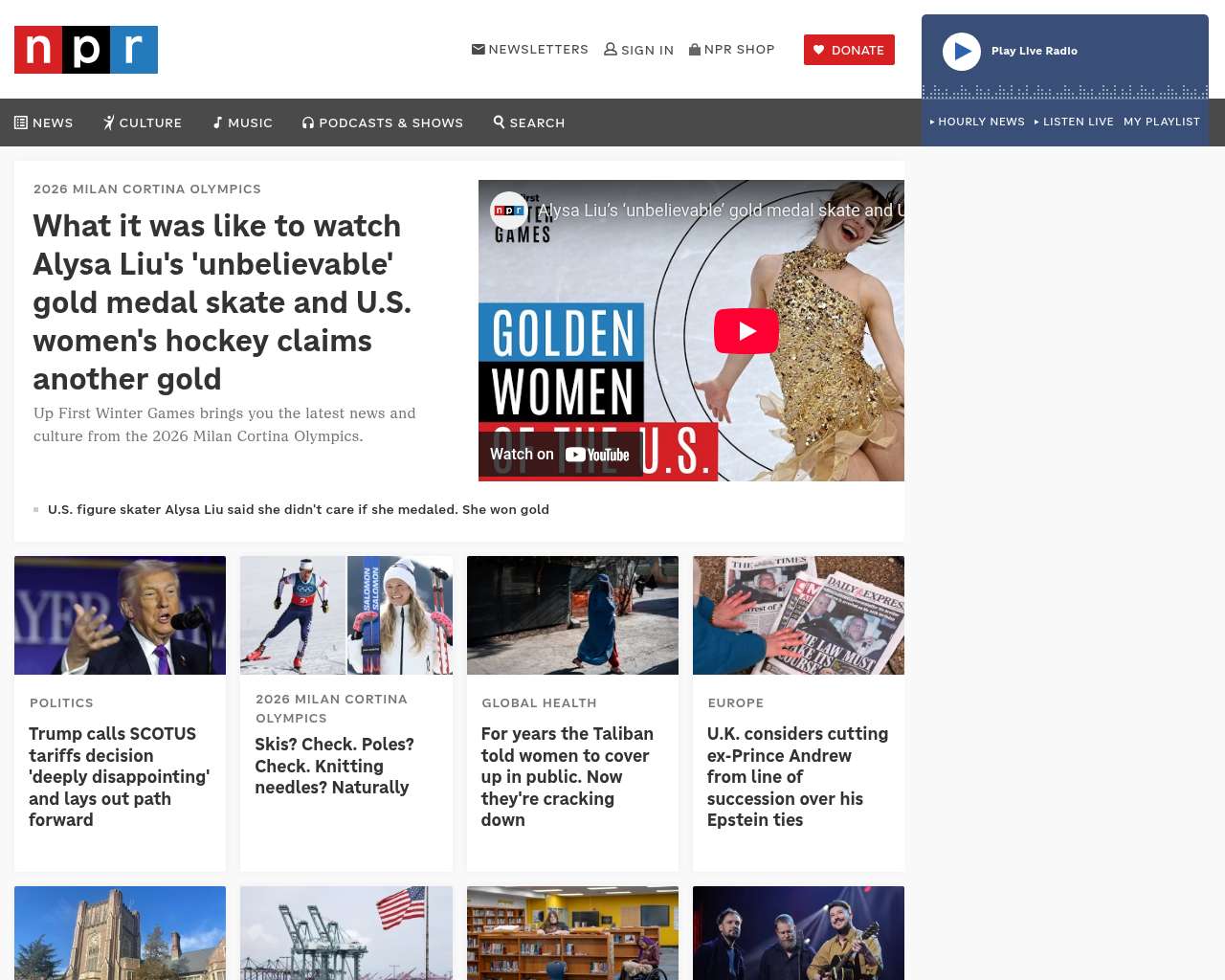The height and width of the screenshot is (980, 1225).
Task: Click the Sign In person icon
Action: pos(611,50)
